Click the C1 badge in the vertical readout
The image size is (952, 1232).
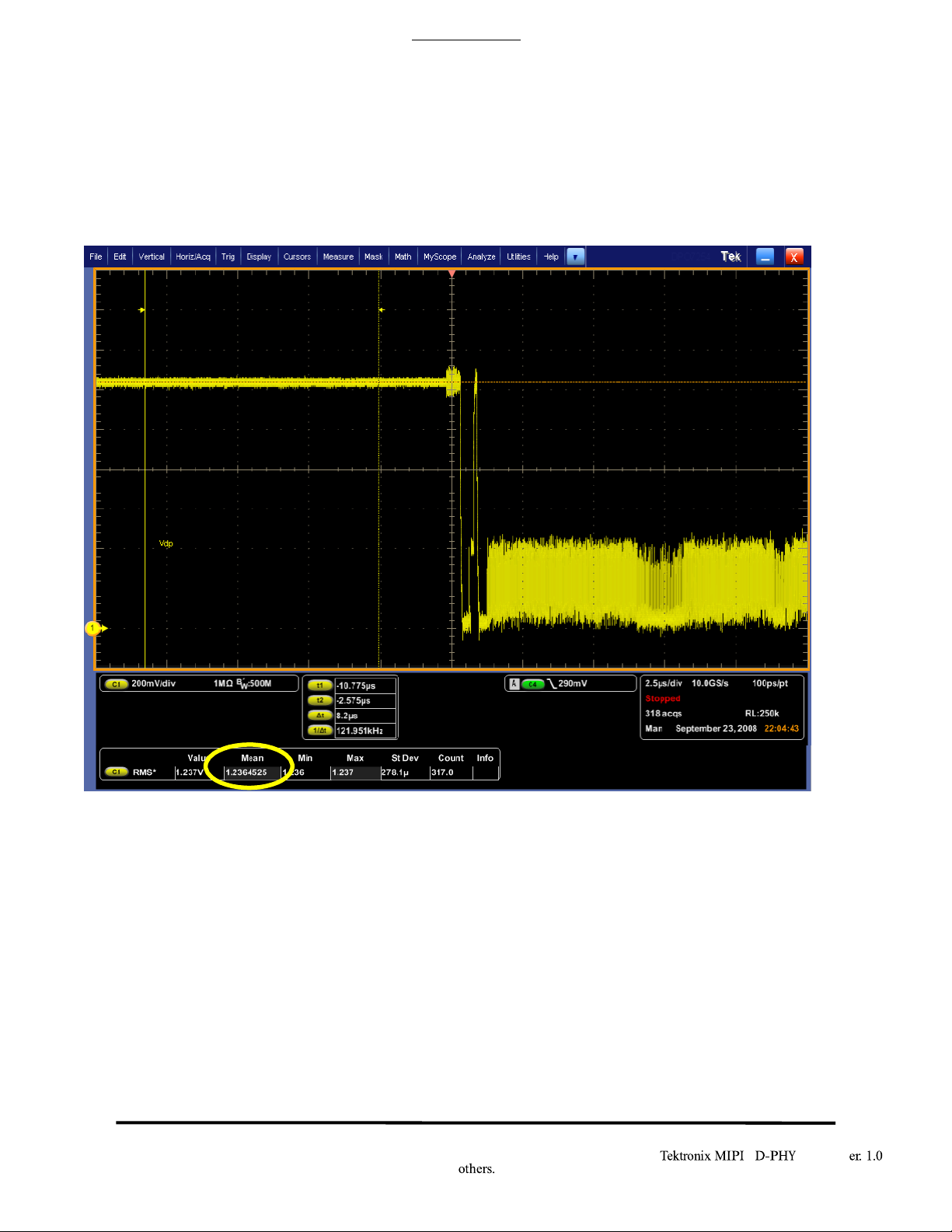tap(117, 684)
